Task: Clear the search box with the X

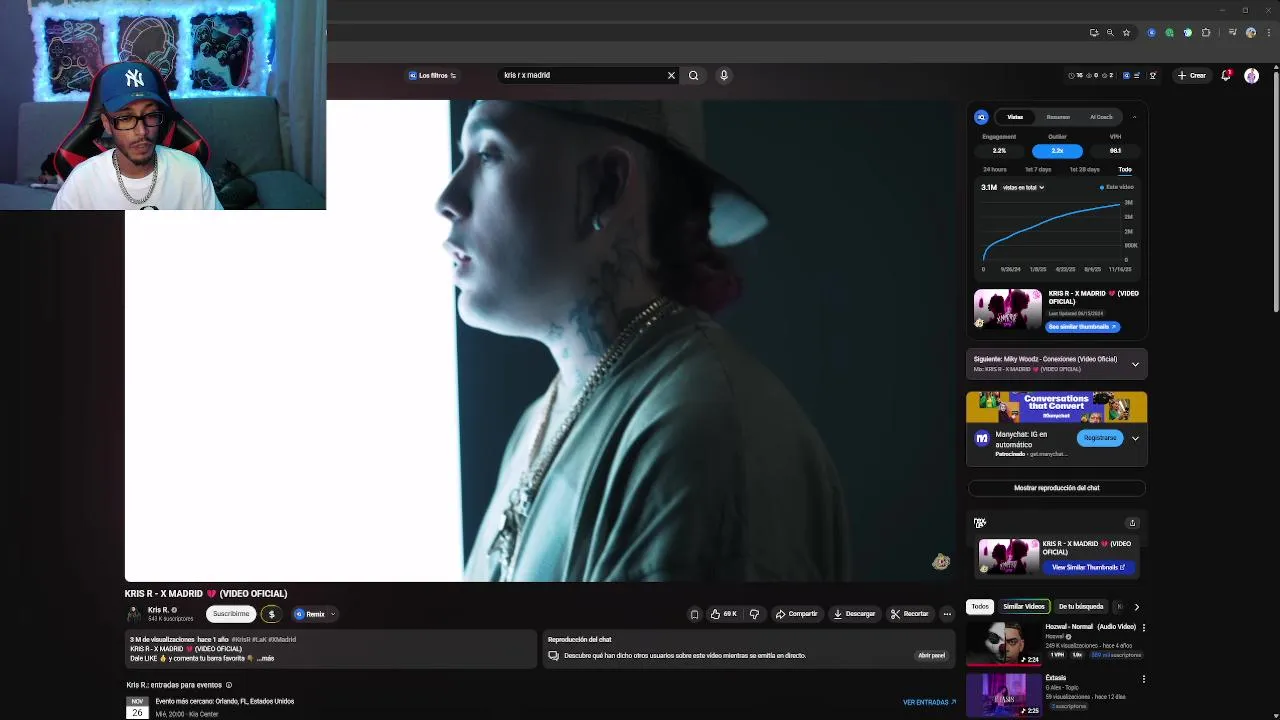Action: [671, 75]
